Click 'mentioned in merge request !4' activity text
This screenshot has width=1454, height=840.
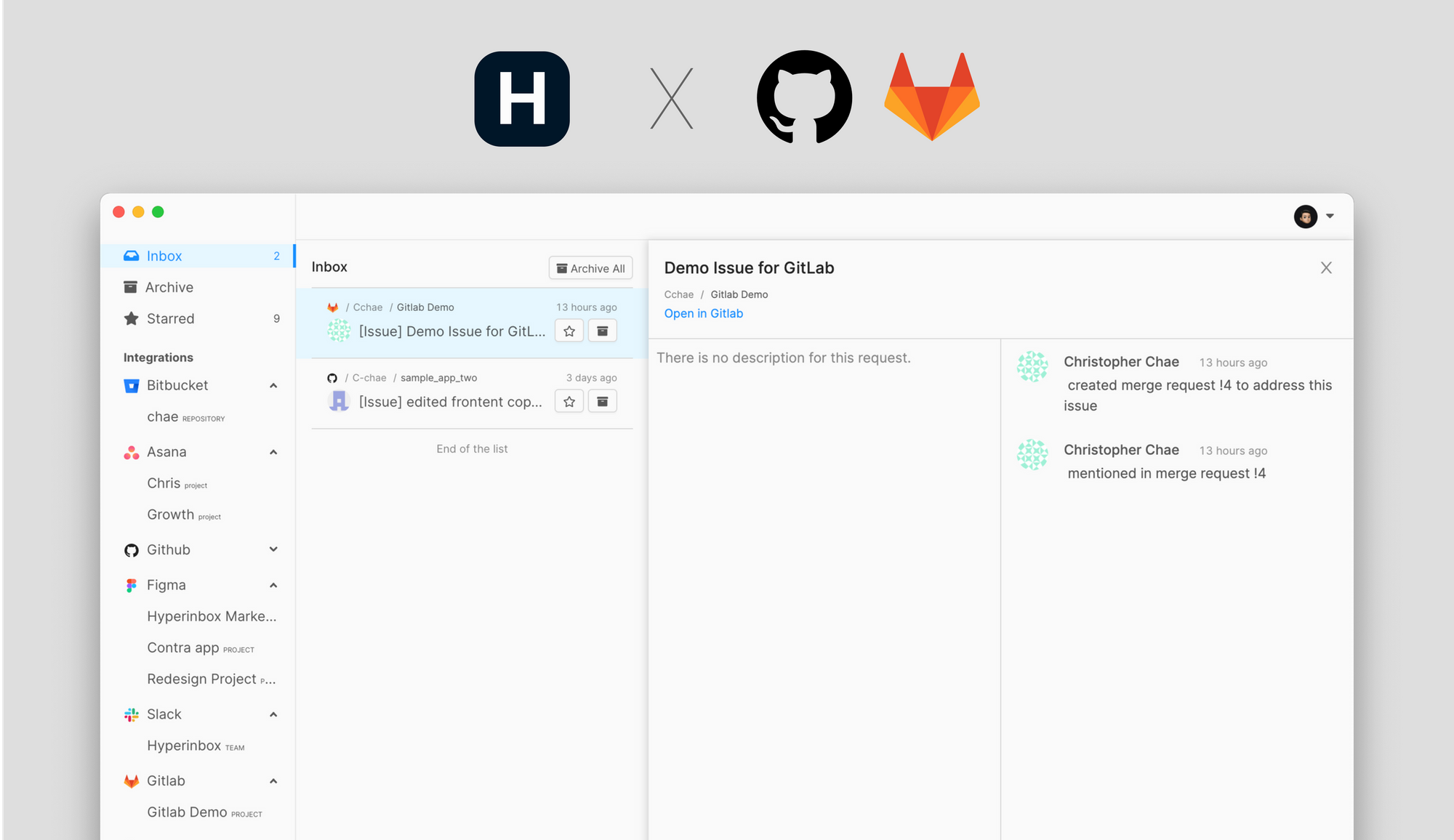pos(1167,473)
